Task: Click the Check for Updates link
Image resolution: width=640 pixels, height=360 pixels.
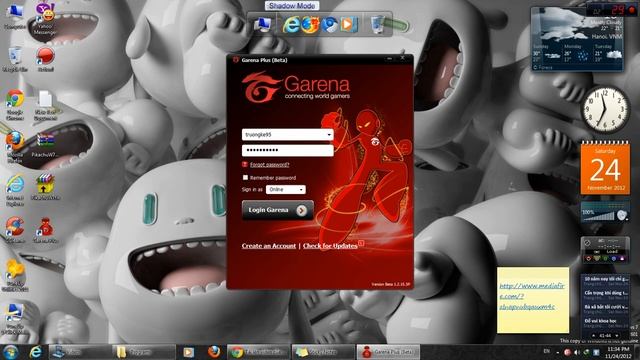Action: pos(330,246)
